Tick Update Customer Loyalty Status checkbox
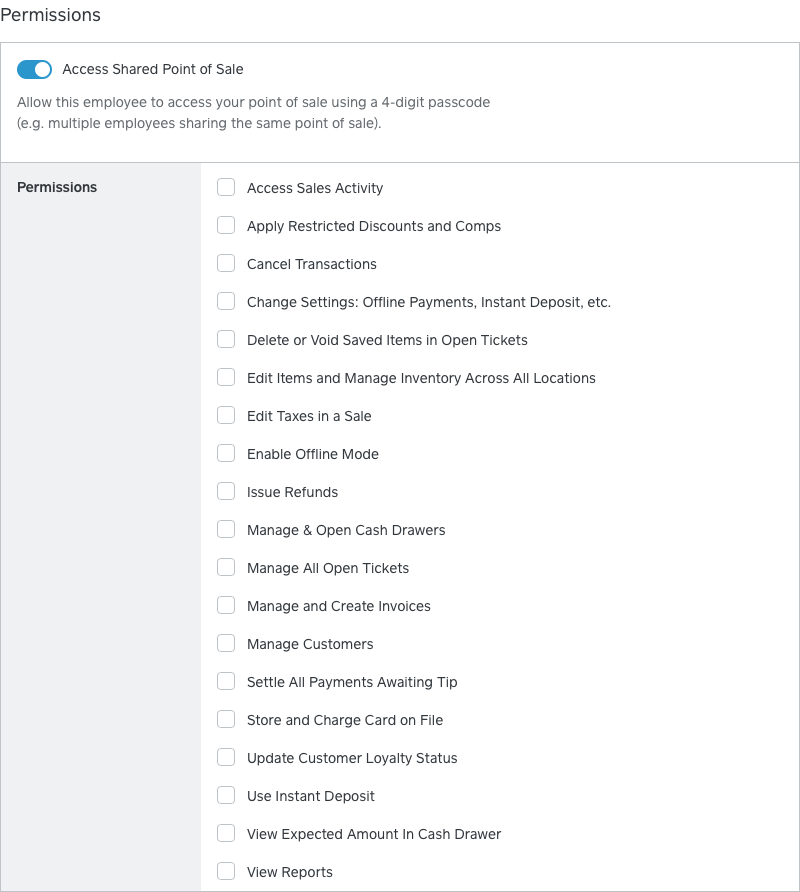The height and width of the screenshot is (892, 800). pyautogui.click(x=226, y=757)
